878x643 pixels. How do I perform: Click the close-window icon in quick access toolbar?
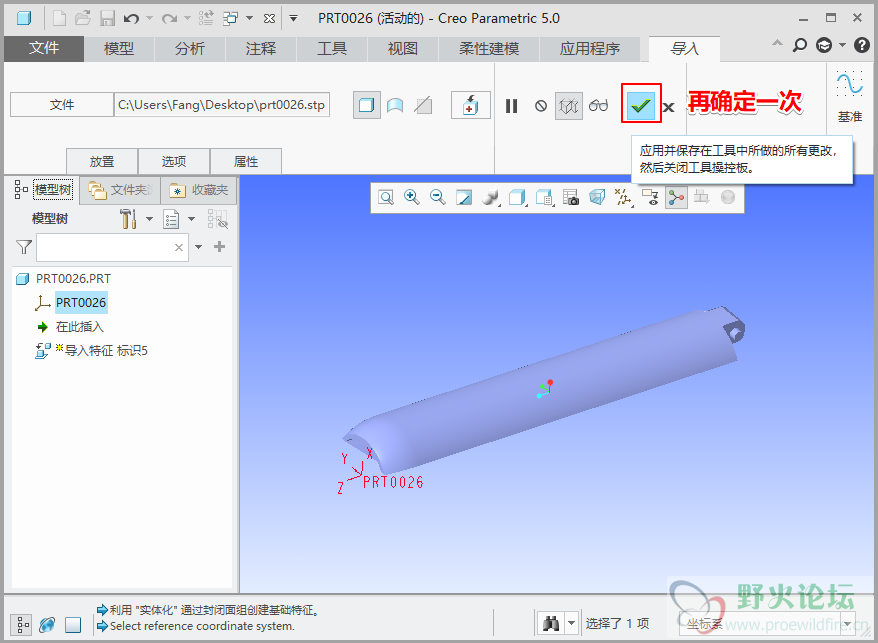269,18
